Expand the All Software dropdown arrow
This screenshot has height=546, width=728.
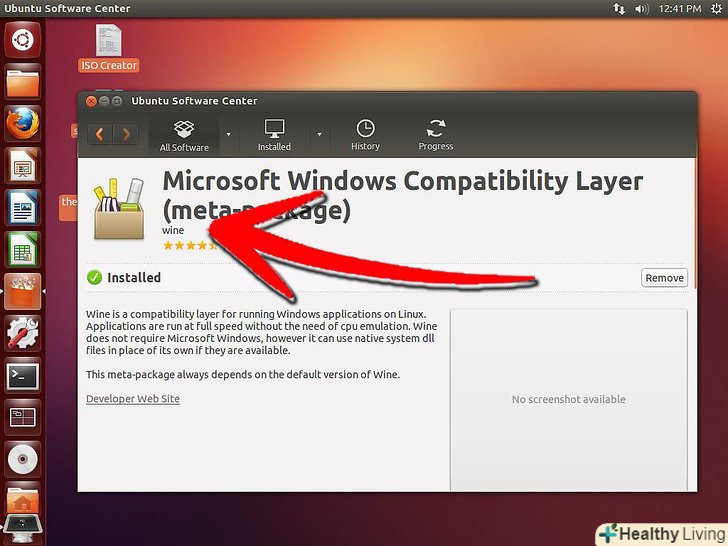pyautogui.click(x=228, y=134)
